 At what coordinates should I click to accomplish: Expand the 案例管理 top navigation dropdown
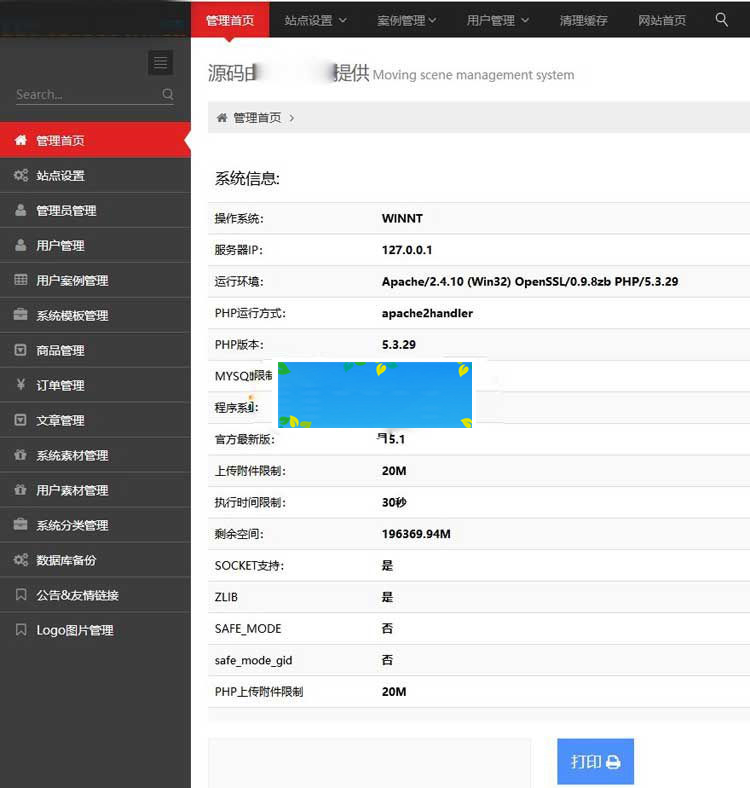click(408, 20)
